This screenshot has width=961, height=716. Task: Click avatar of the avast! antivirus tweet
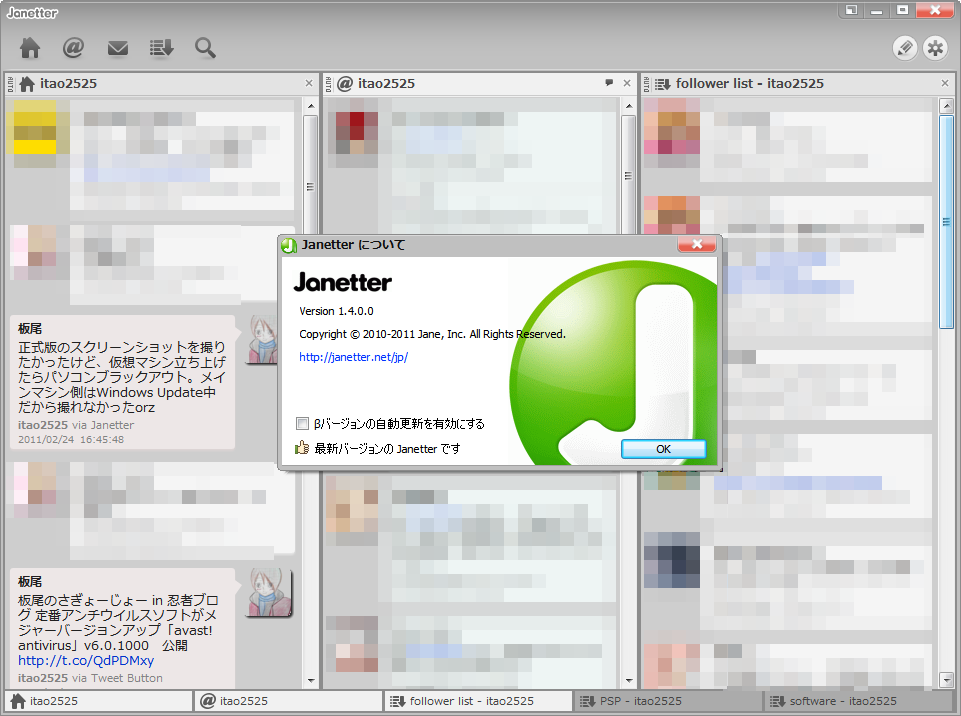[x=270, y=593]
